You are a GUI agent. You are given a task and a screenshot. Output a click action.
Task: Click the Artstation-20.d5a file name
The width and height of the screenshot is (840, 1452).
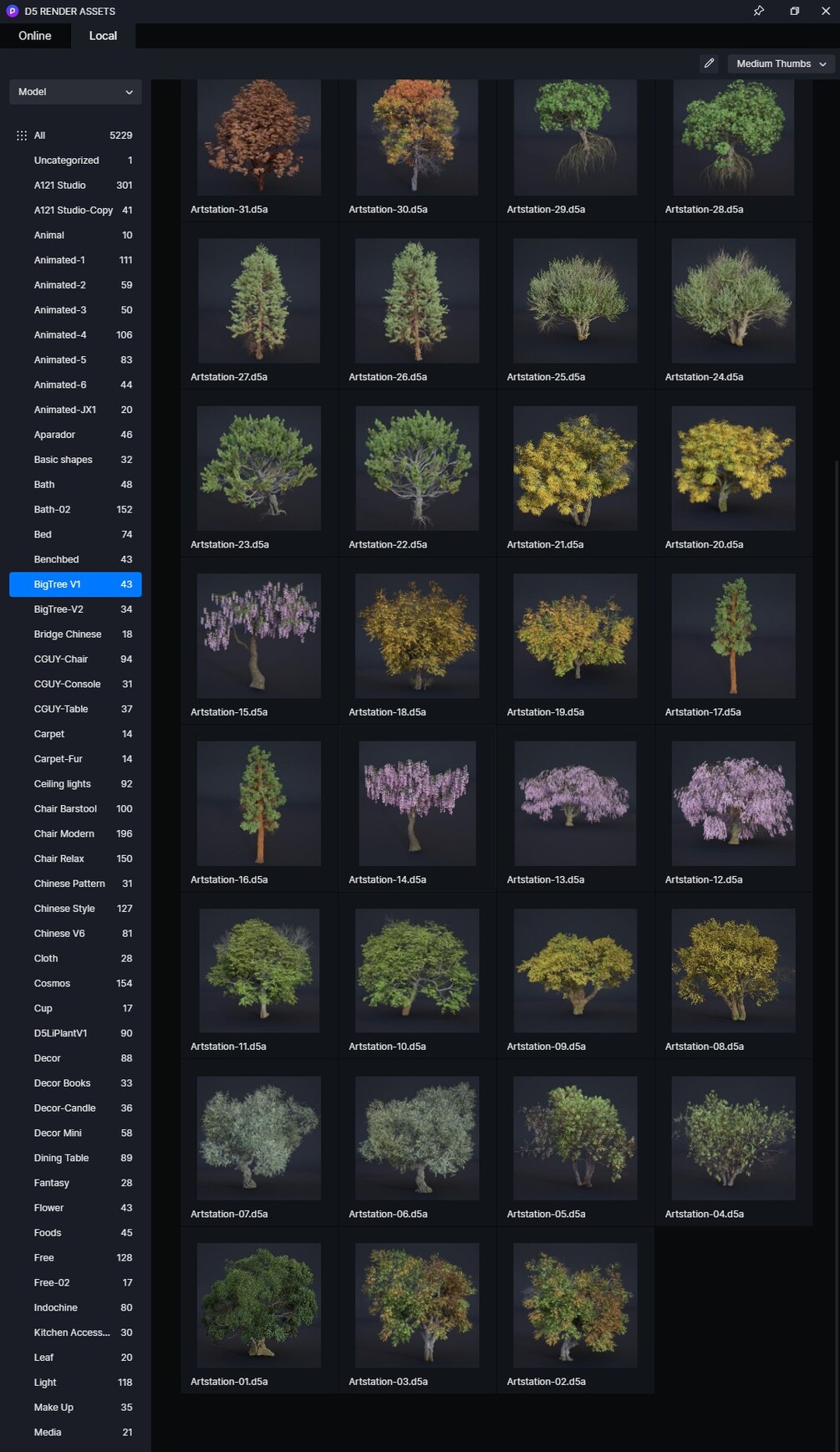point(704,545)
